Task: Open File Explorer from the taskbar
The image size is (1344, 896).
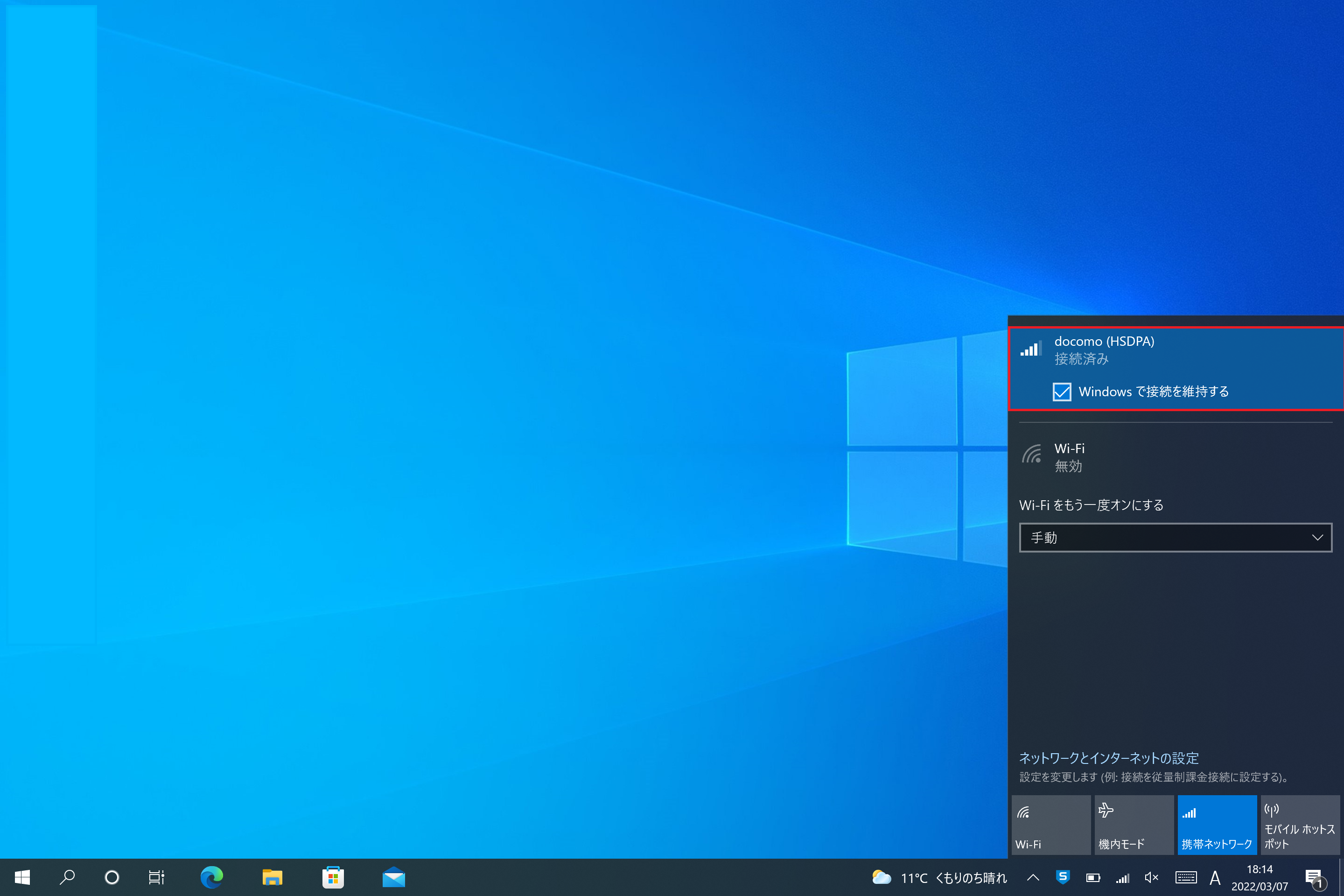Action: tap(273, 878)
